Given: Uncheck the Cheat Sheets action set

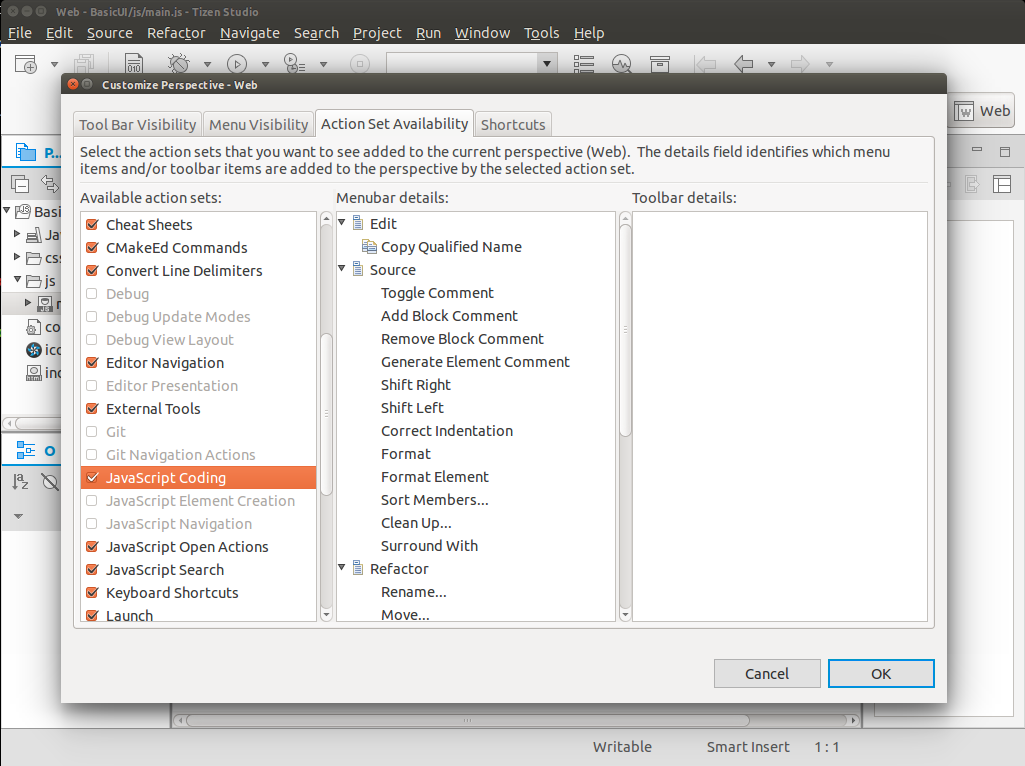Looking at the screenshot, I should [x=92, y=225].
